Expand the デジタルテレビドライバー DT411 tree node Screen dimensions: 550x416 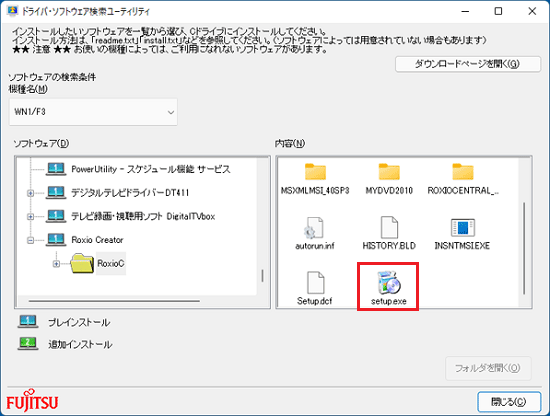31,193
